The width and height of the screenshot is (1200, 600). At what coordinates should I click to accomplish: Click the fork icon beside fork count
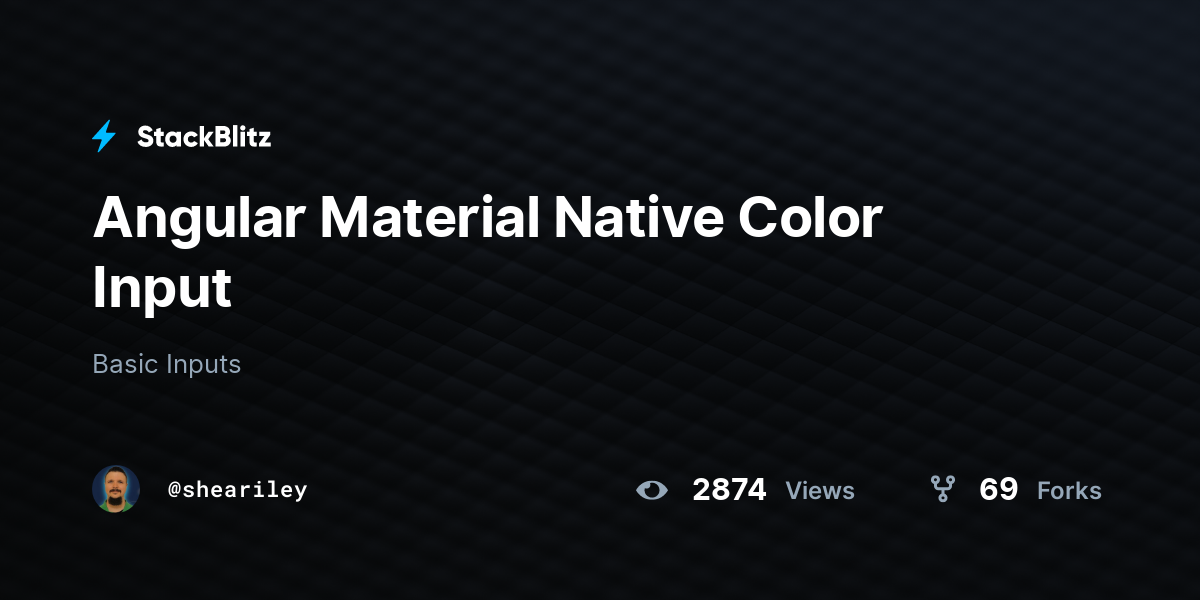pyautogui.click(x=942, y=489)
